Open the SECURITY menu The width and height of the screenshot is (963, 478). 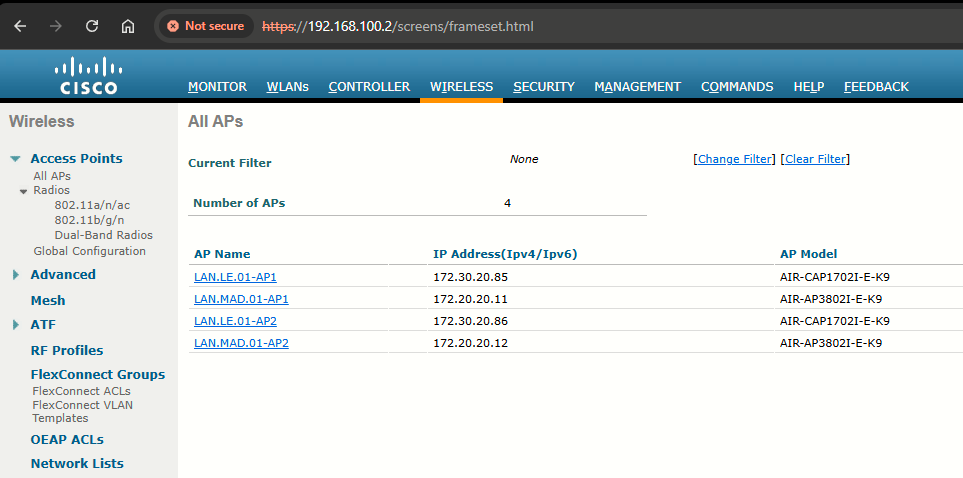pyautogui.click(x=544, y=87)
